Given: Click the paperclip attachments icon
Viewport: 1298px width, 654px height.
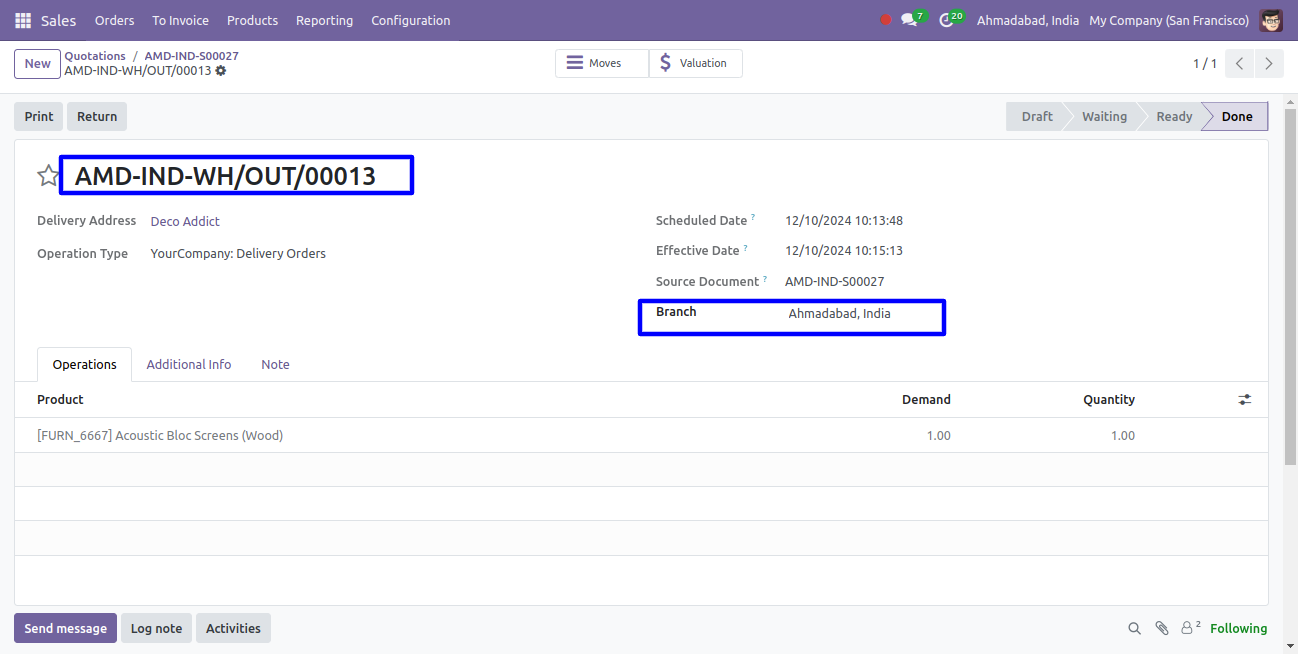Looking at the screenshot, I should click(1161, 628).
